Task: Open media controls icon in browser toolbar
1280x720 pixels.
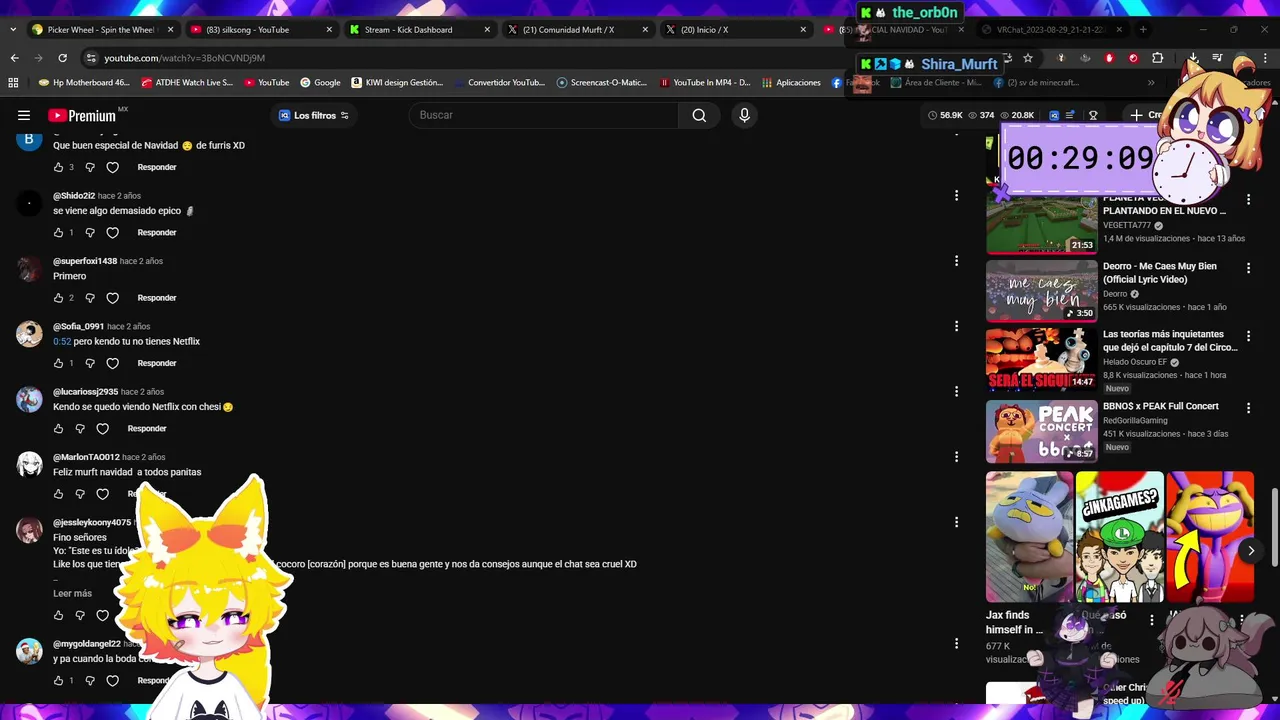Action: pyautogui.click(x=1217, y=58)
